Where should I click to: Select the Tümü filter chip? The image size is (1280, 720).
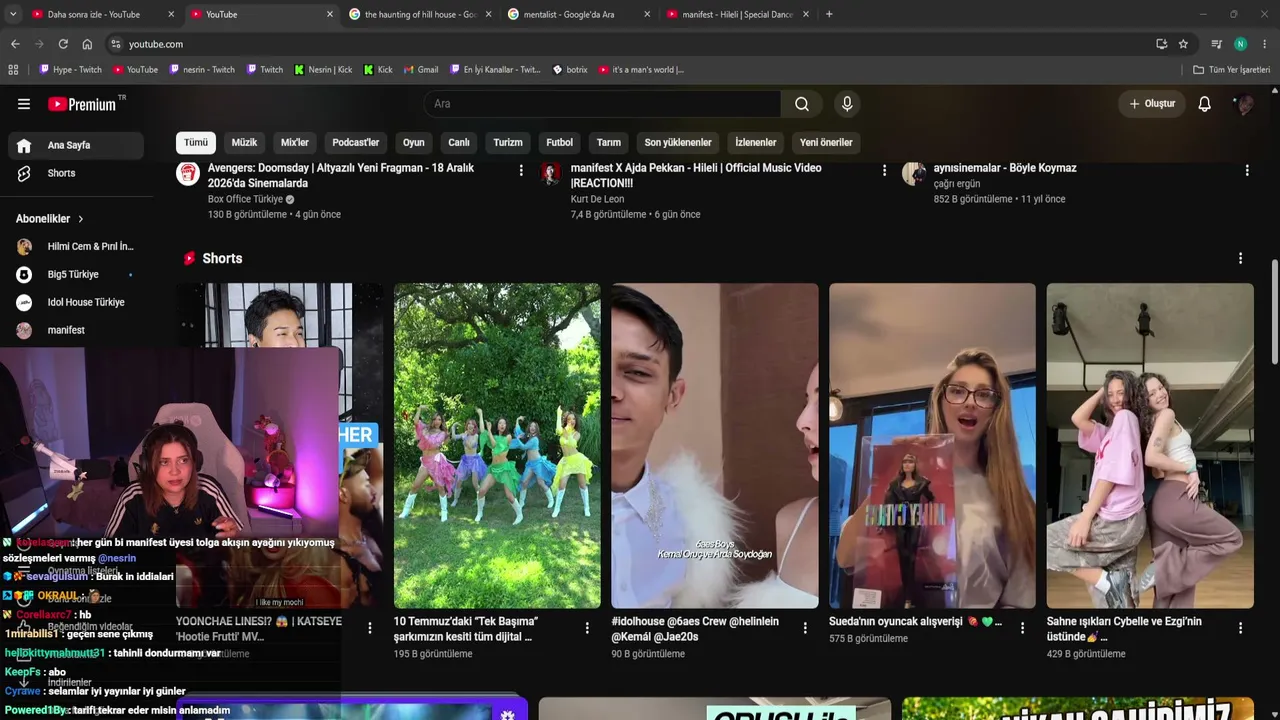(196, 142)
